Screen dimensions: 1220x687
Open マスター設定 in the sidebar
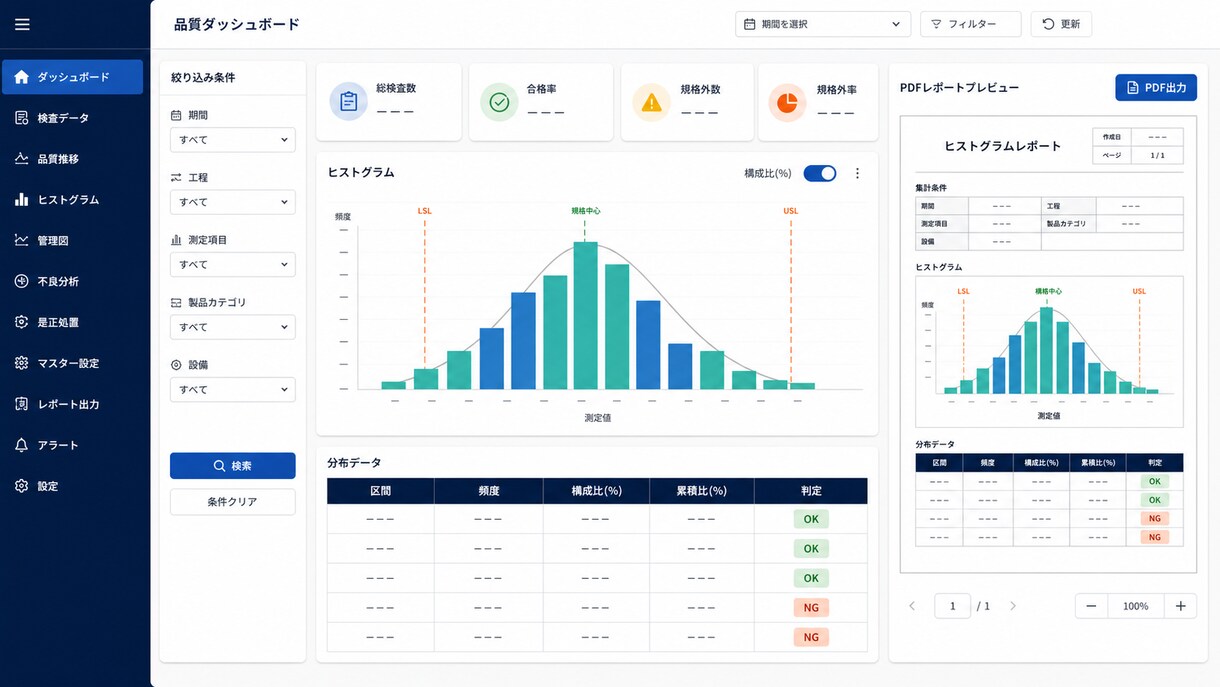[x=72, y=364]
